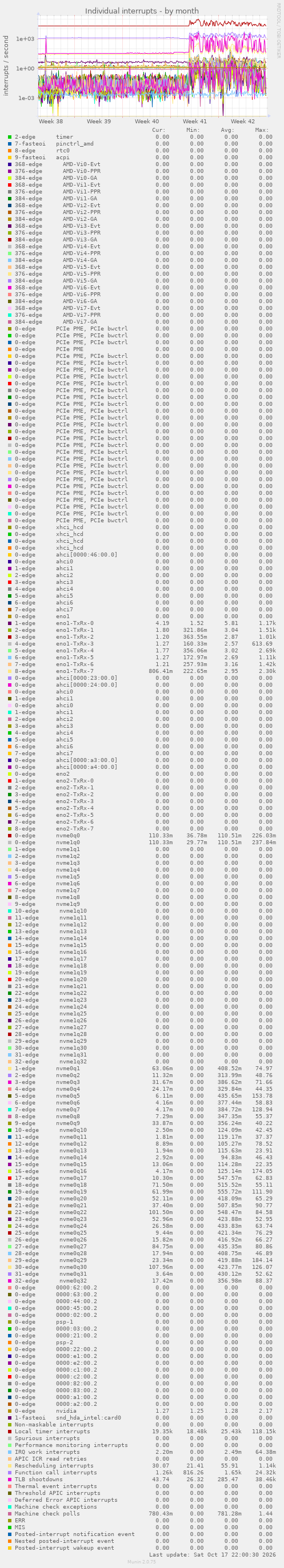This screenshot has width=284, height=1568.
Task: Click the 'APIC ICR read retries' entry
Action: click(x=51, y=1459)
